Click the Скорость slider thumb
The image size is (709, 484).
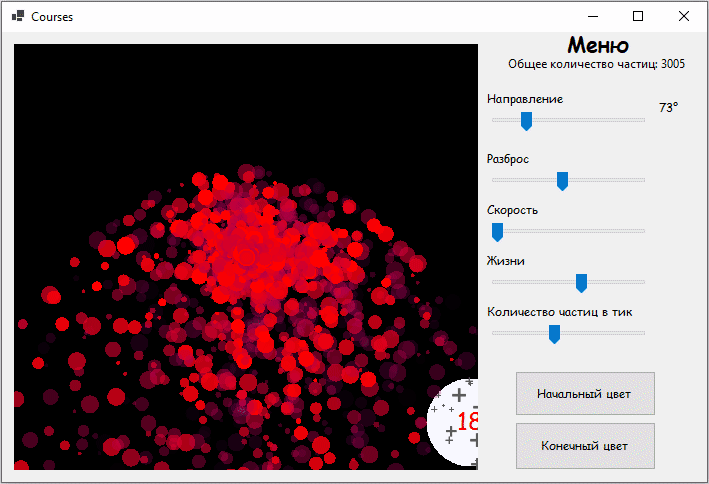coord(497,232)
